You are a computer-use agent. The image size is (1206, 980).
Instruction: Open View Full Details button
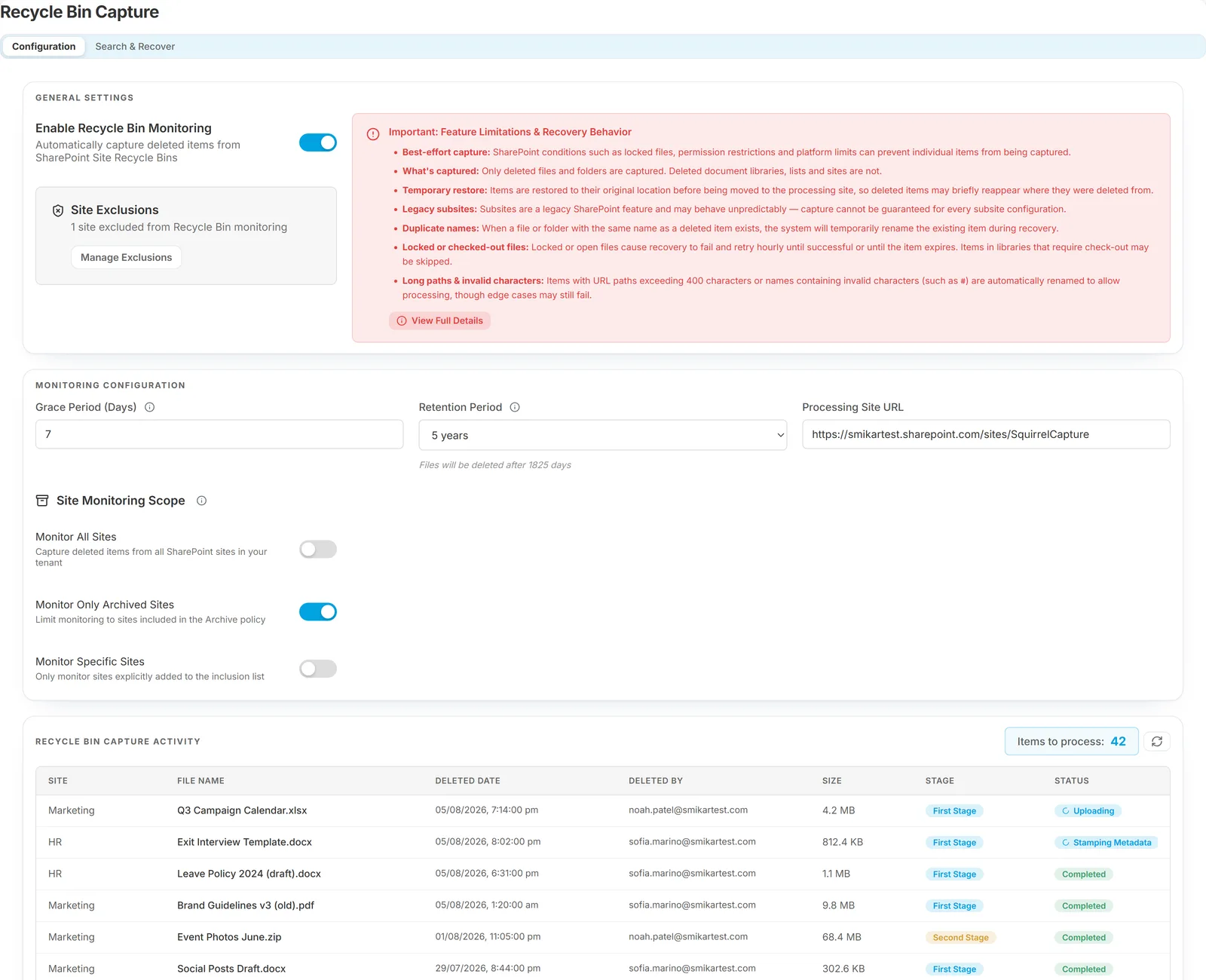coord(440,320)
